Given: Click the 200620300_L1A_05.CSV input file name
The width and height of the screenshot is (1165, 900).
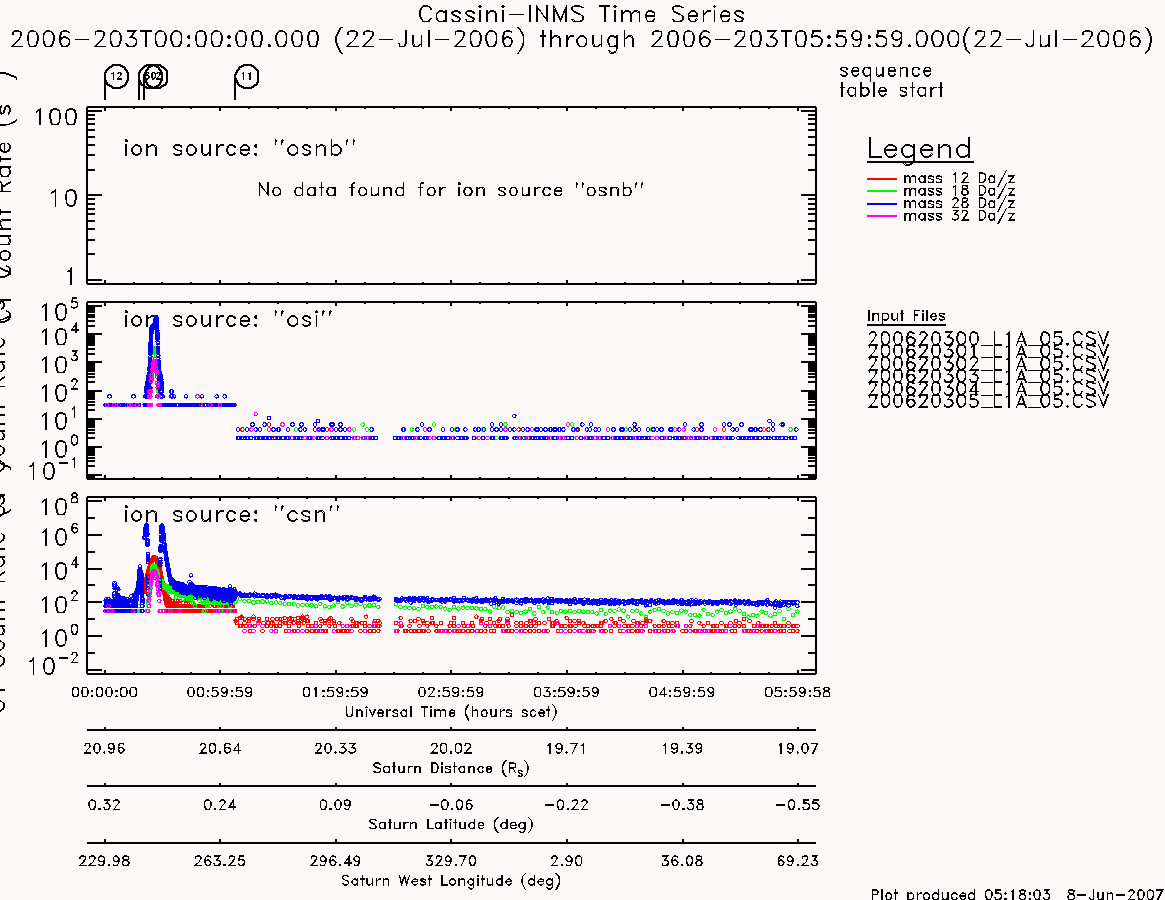Looking at the screenshot, I should [987, 338].
